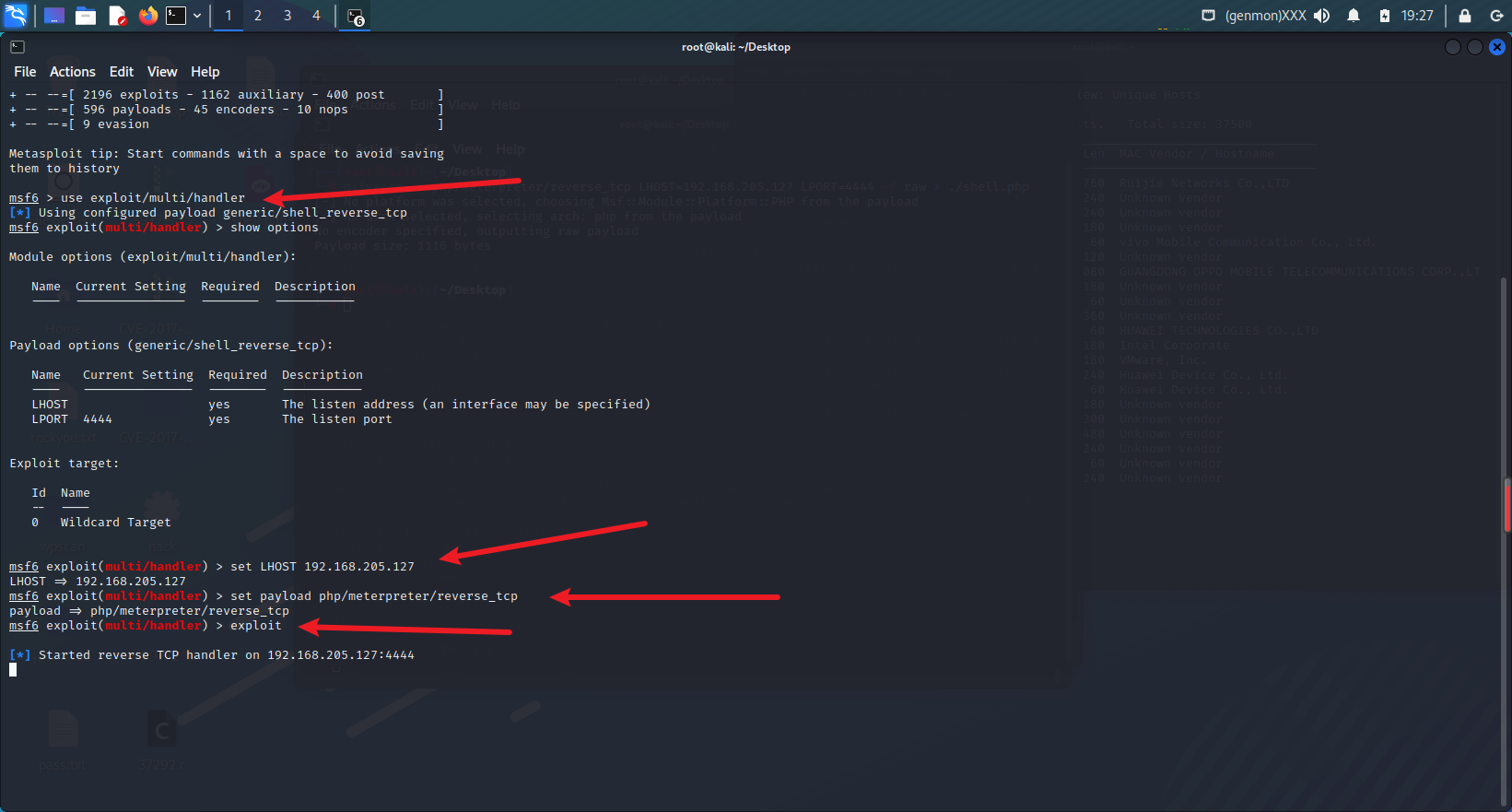Viewport: 1512px width, 812px height.
Task: Switch to workspace 4
Action: coord(316,16)
